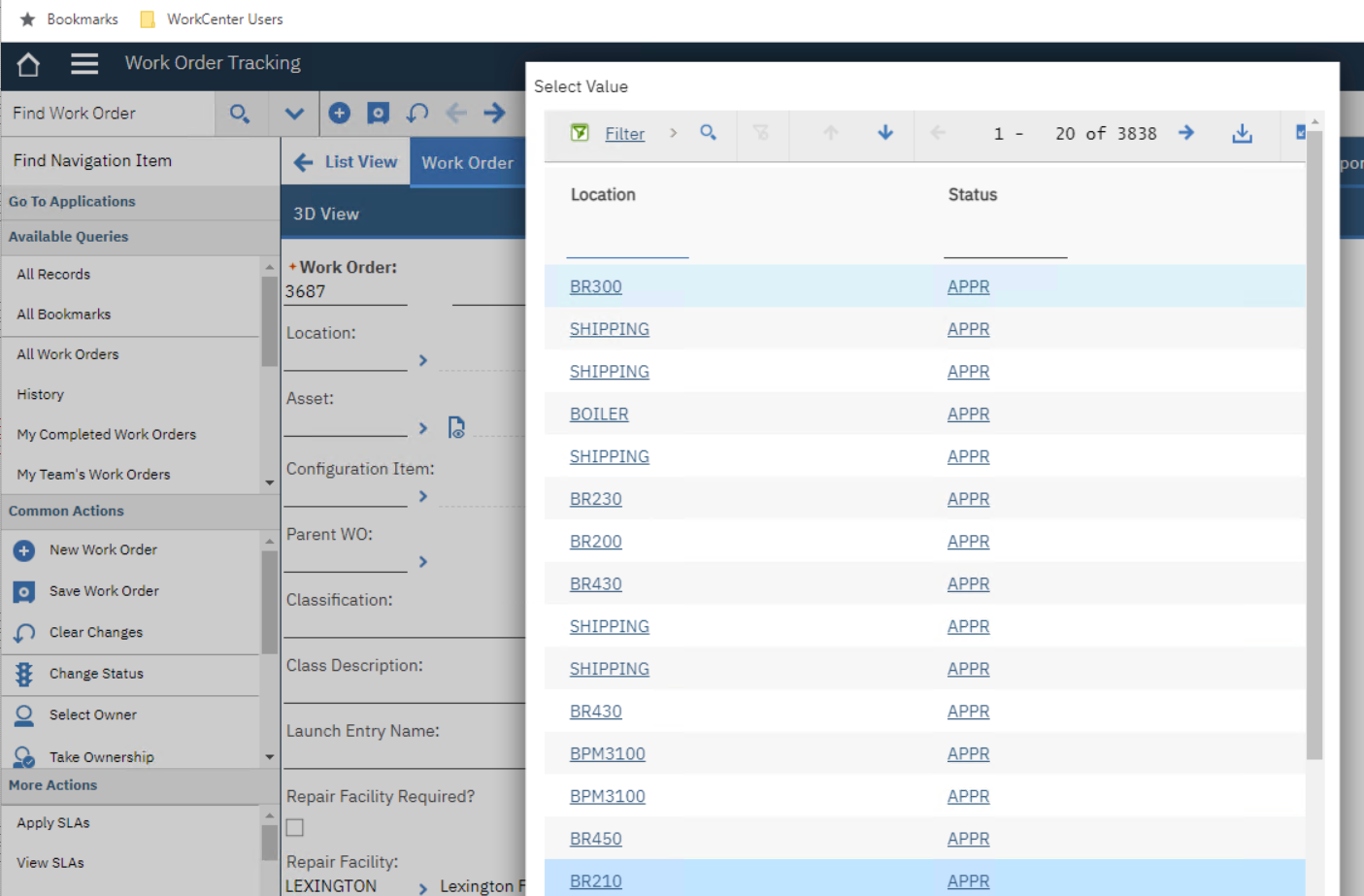Image resolution: width=1364 pixels, height=896 pixels.
Task: Click the Available Queries list scrollbar thumb
Action: (270, 321)
